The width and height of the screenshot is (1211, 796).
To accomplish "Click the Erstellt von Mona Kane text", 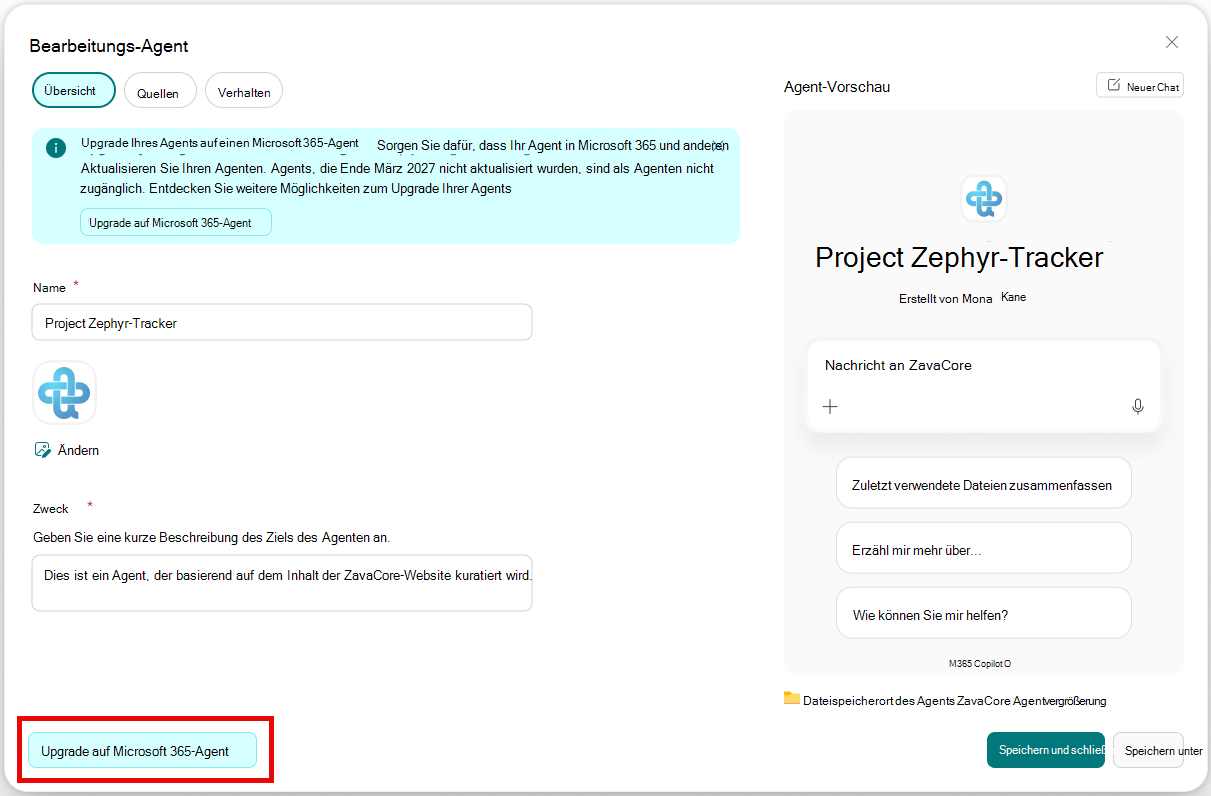I will (962, 298).
